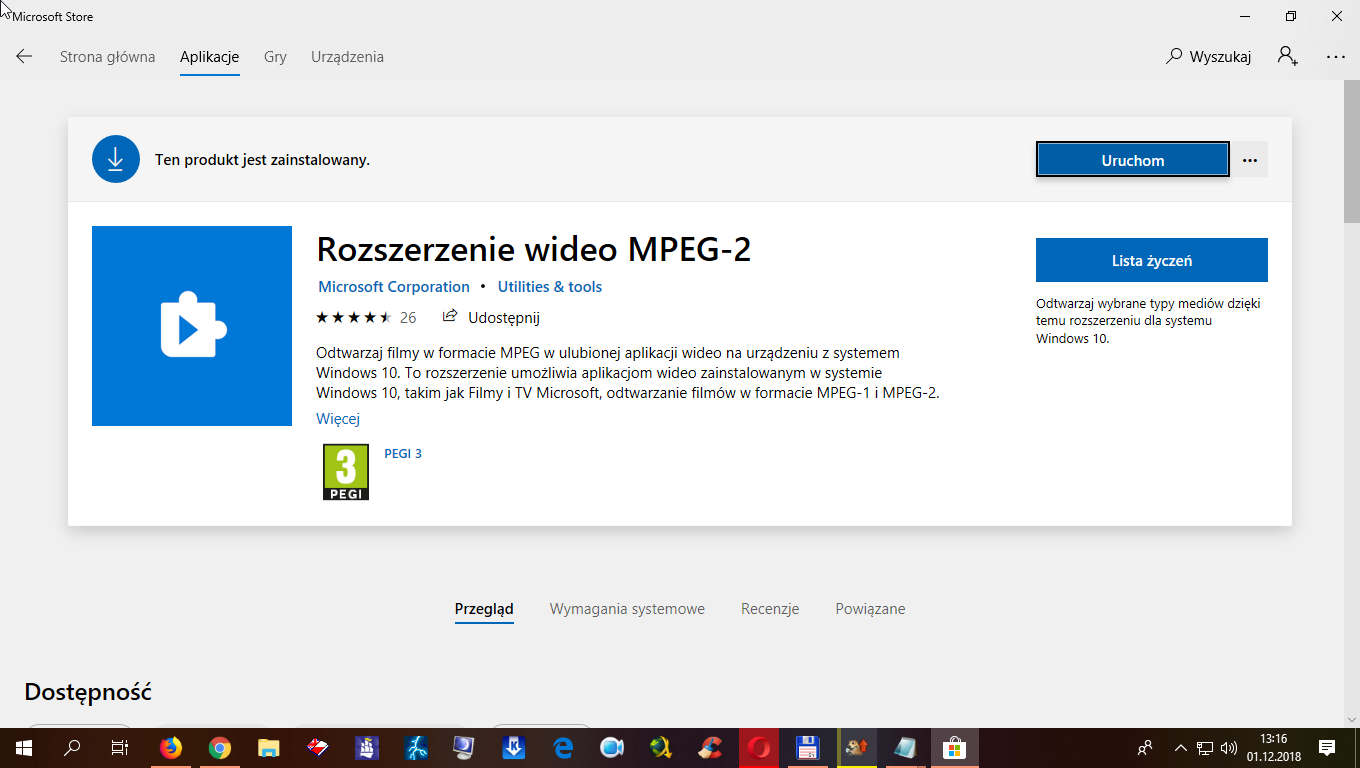1360x768 pixels.
Task: Expand description with Więcej link
Action: [x=338, y=419]
